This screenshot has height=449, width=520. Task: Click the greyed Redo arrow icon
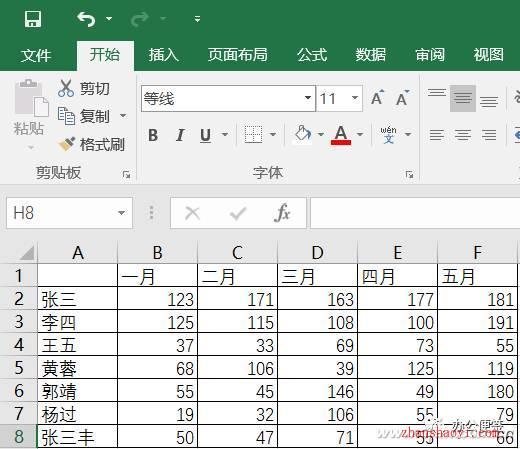(x=140, y=19)
